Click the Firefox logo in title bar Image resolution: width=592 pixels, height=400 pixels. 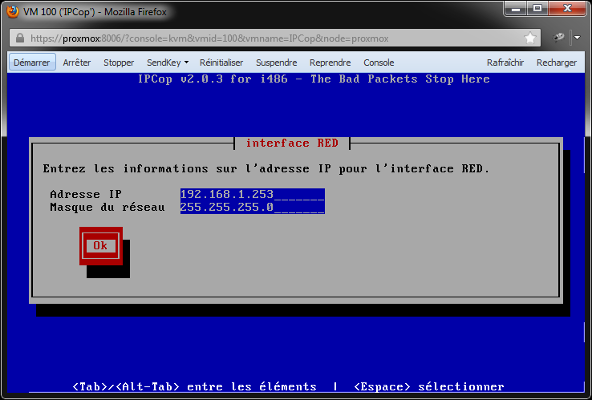12,11
